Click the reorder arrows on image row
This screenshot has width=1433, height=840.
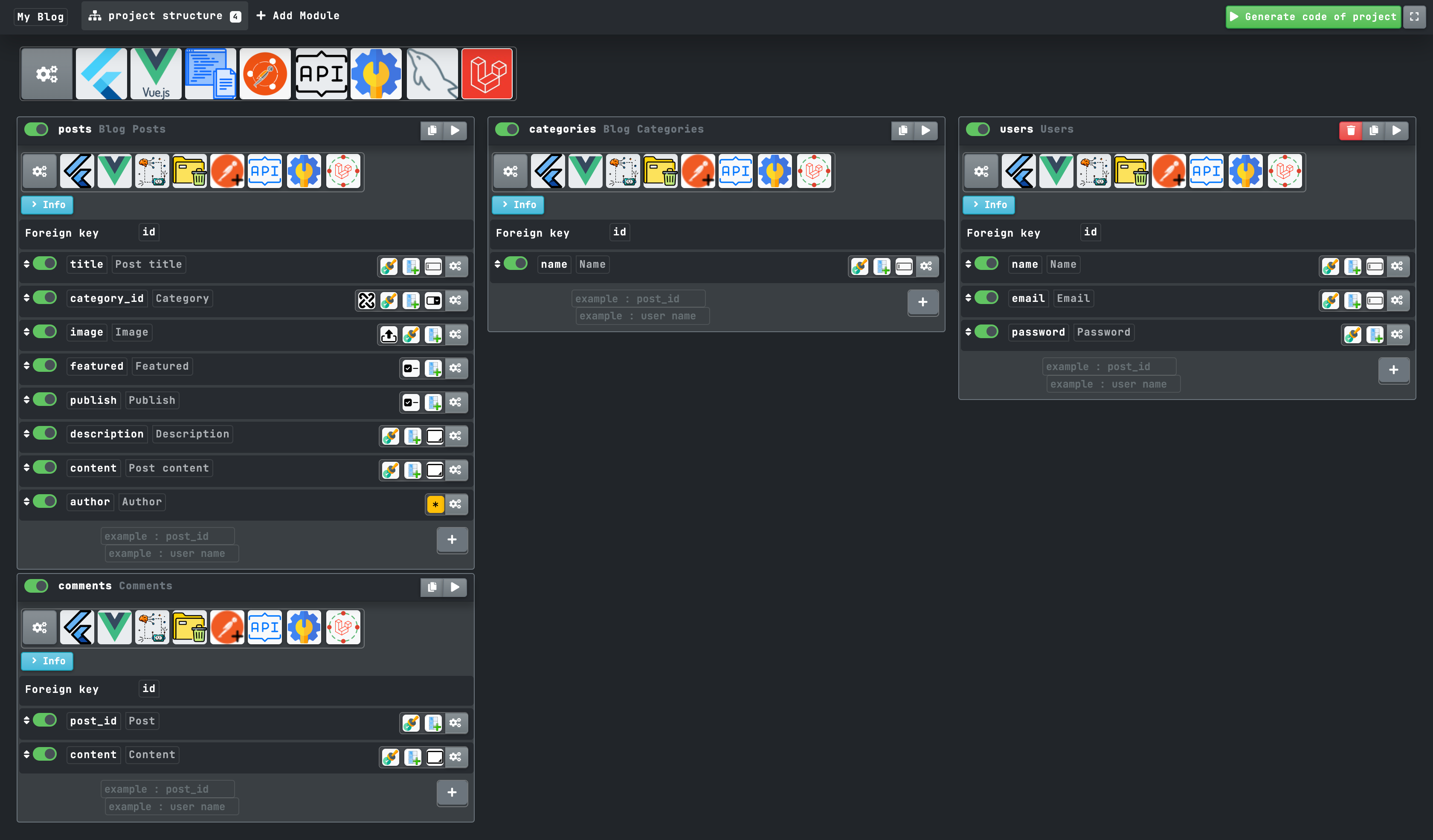coord(27,332)
